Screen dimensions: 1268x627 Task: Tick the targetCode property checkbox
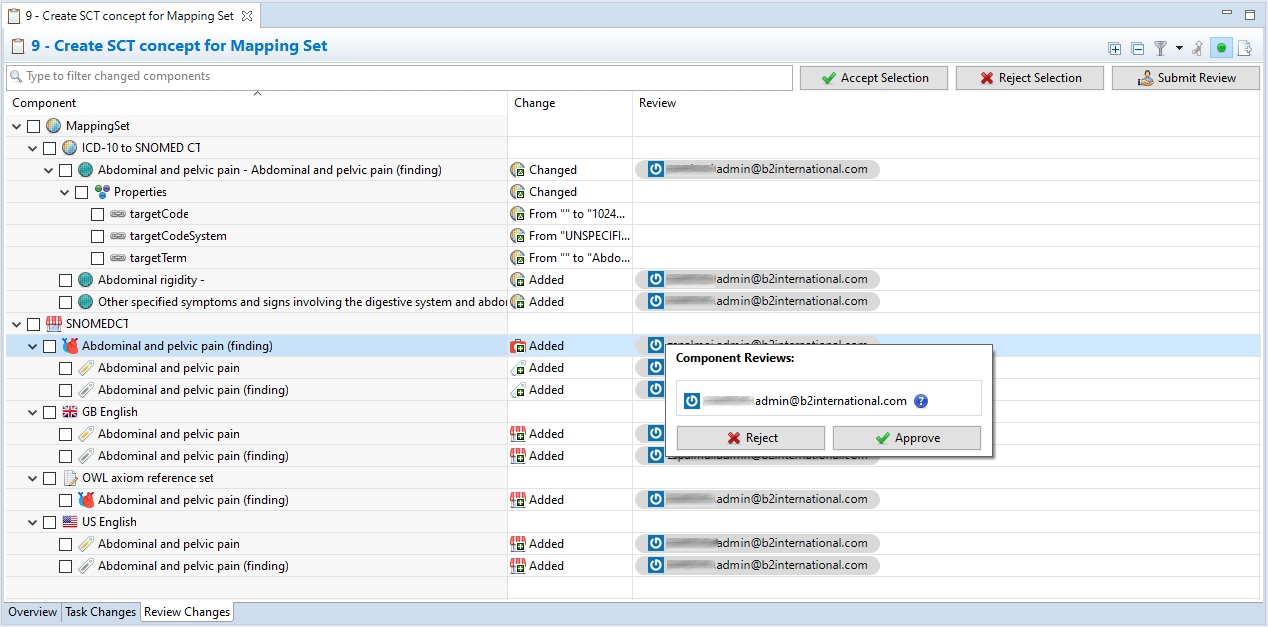[97, 214]
